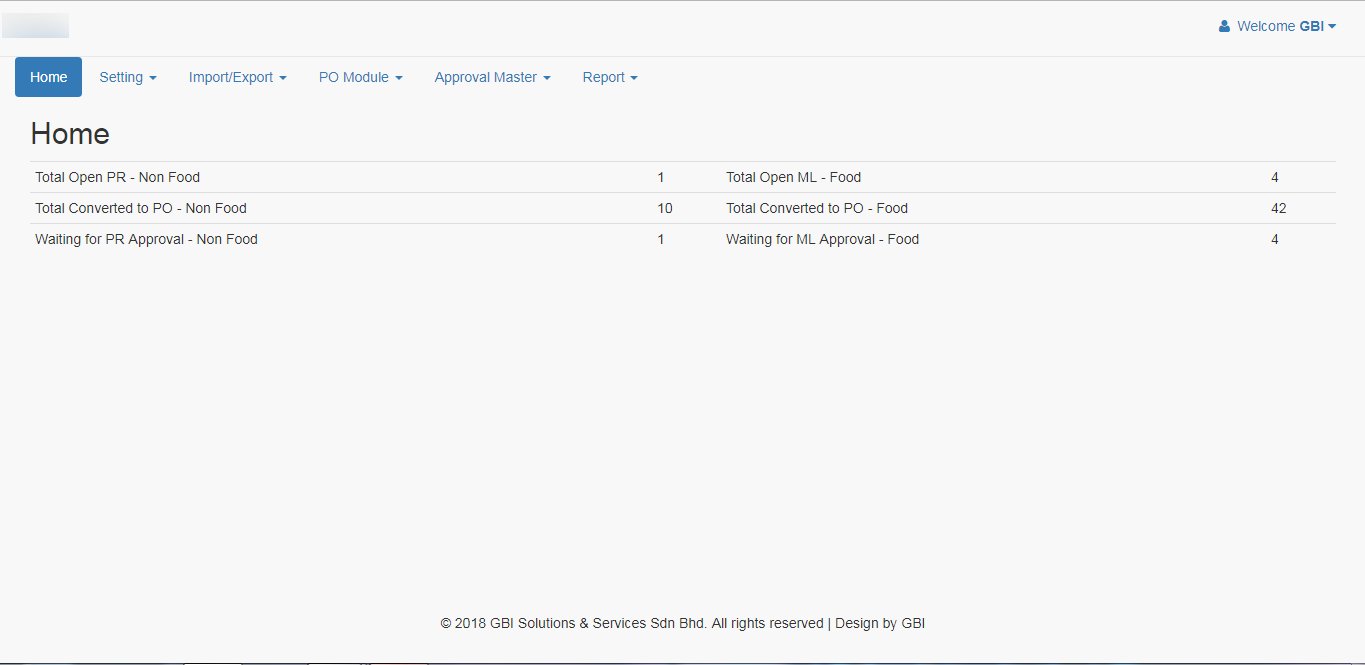Click the company logo in top-left corner
The height and width of the screenshot is (665, 1365).
tap(36, 26)
